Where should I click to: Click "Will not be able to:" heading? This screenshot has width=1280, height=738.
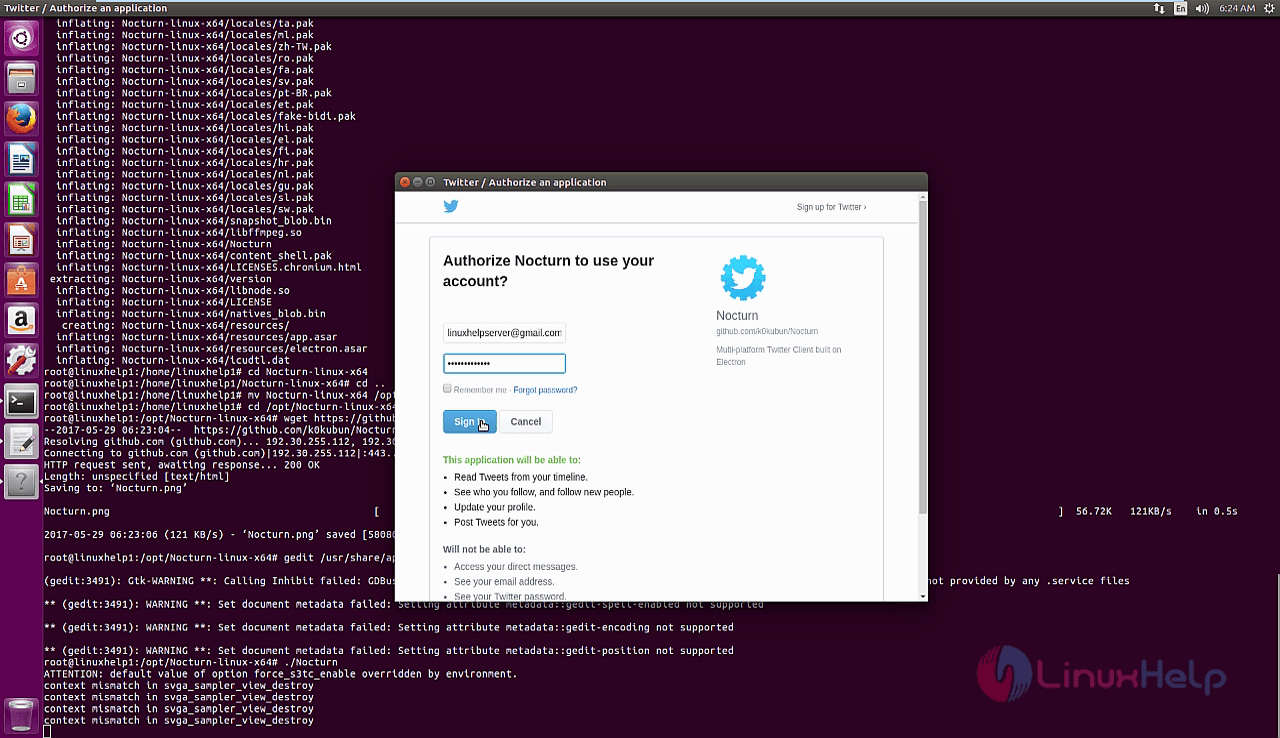tap(484, 549)
